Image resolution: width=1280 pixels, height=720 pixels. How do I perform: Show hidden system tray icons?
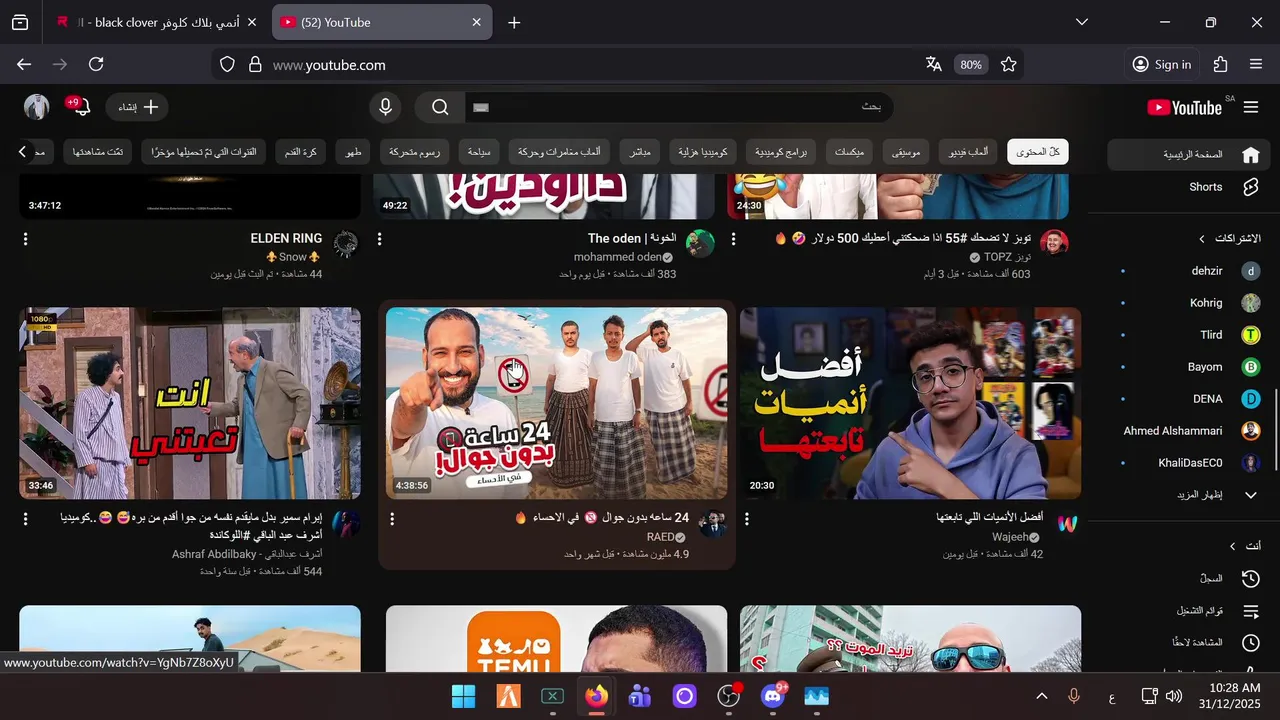[x=1041, y=696]
